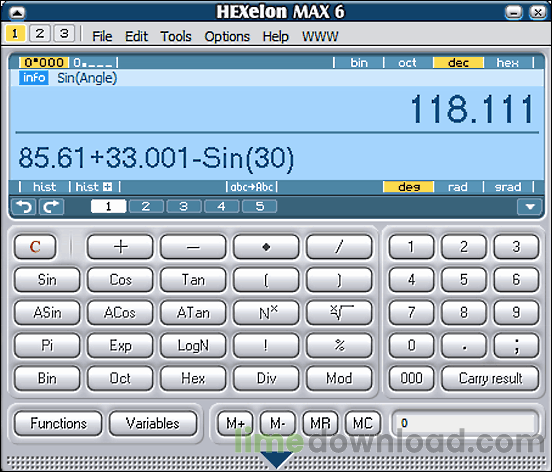Image resolution: width=552 pixels, height=472 pixels.
Task: Select expression tab 3
Action: 184,206
